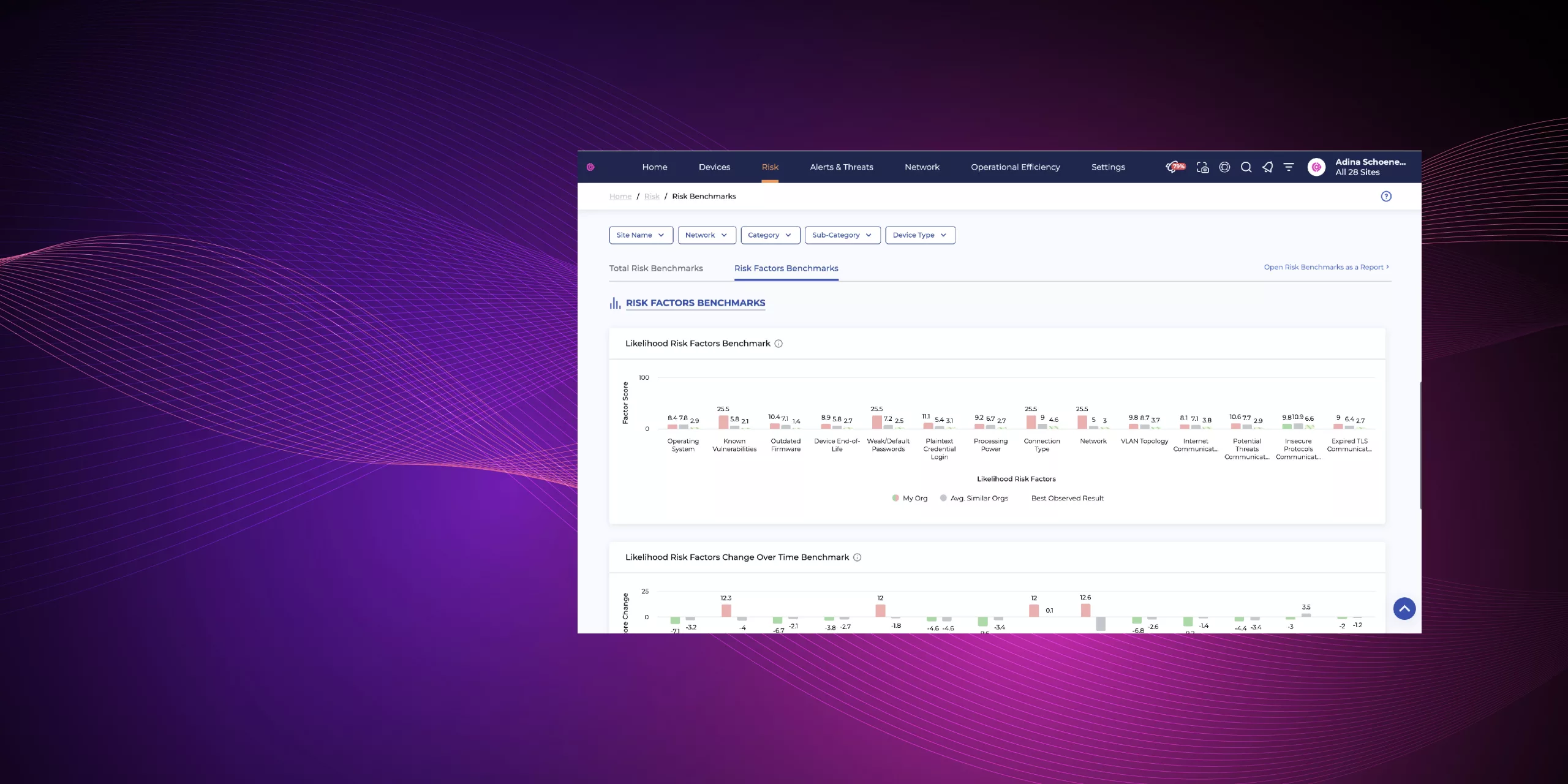The width and height of the screenshot is (1568, 784).
Task: Open the support lifebuoy icon
Action: click(1224, 167)
